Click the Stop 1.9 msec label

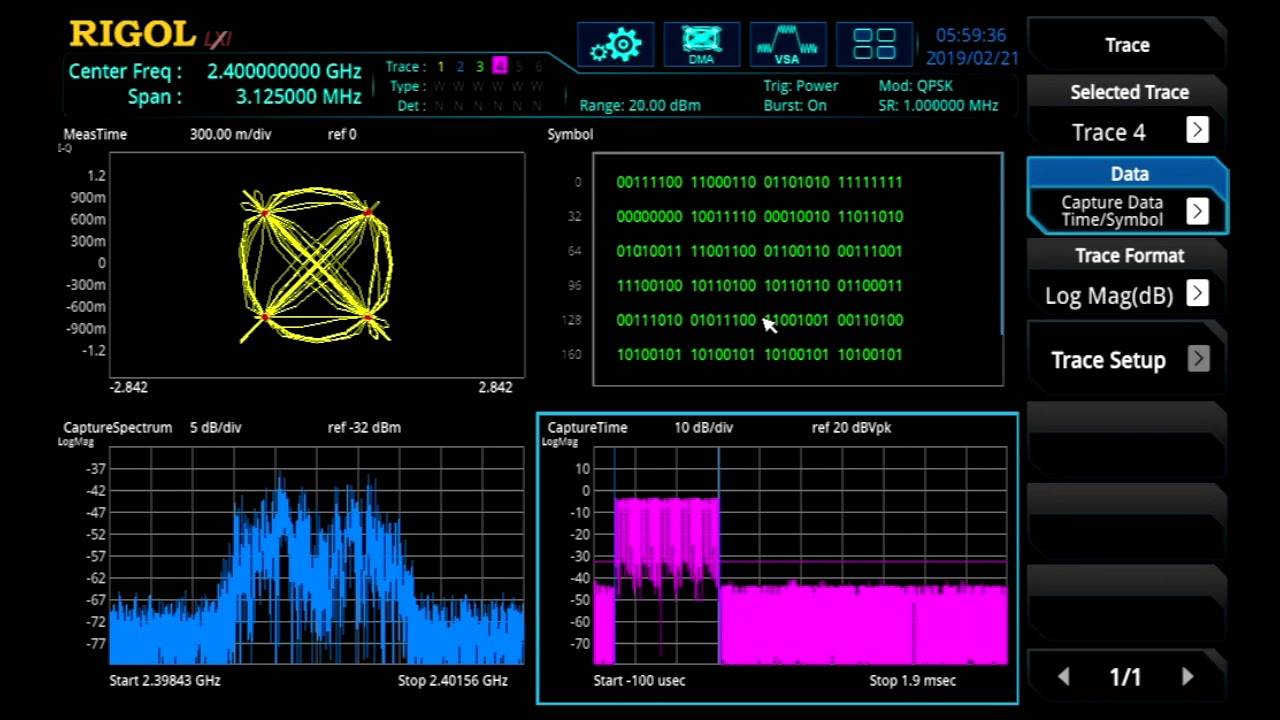pyautogui.click(x=912, y=680)
